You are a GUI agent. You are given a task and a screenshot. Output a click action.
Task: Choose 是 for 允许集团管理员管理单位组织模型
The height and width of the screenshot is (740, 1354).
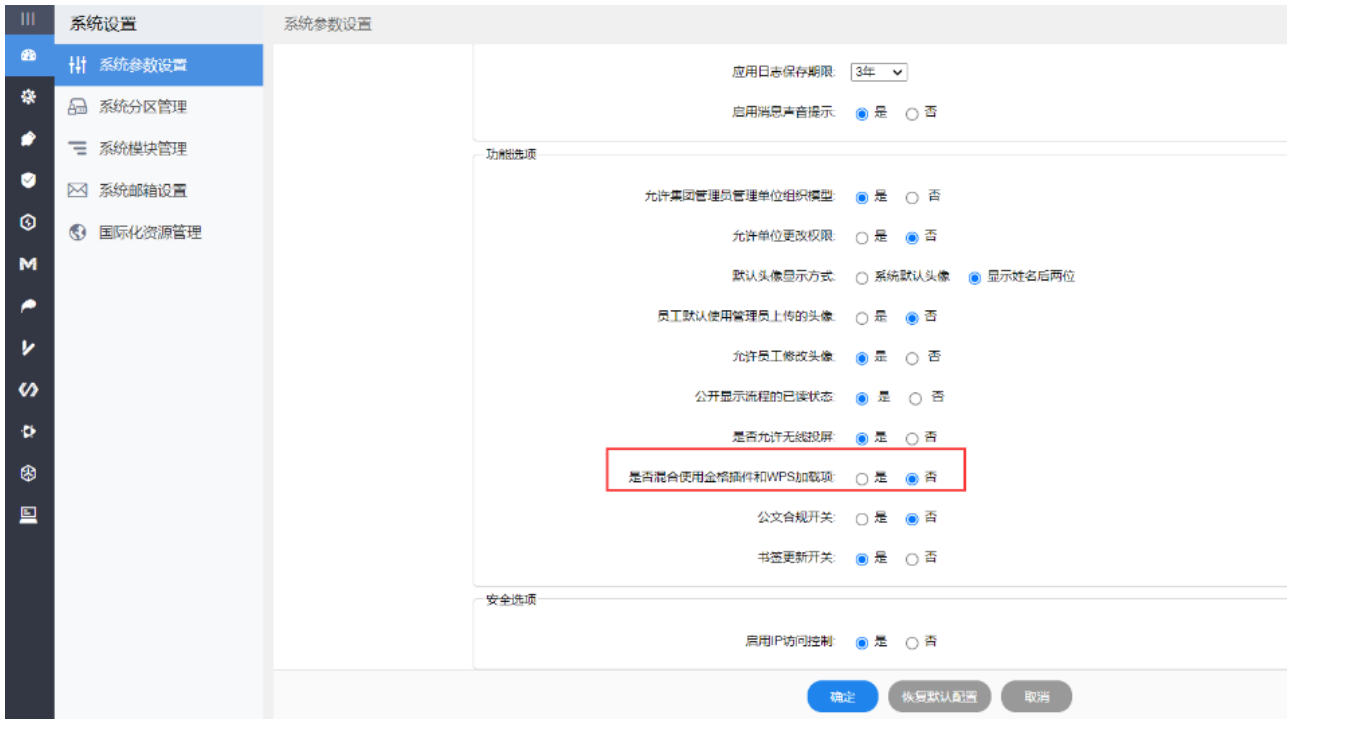coord(862,198)
